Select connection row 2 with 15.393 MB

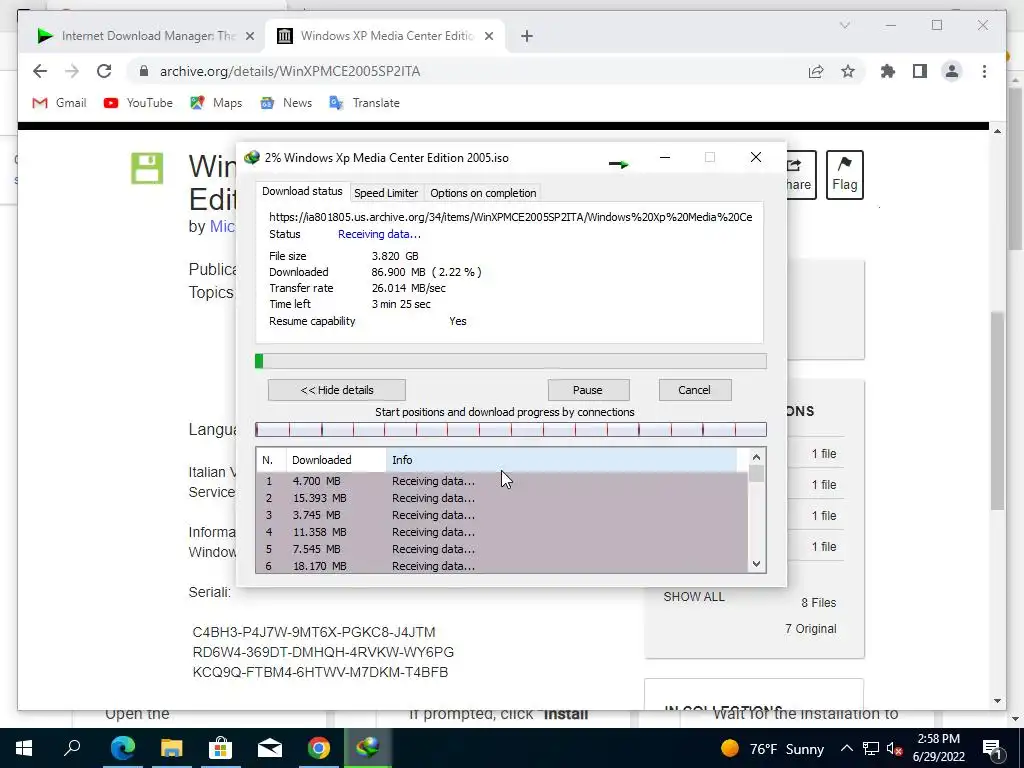502,498
